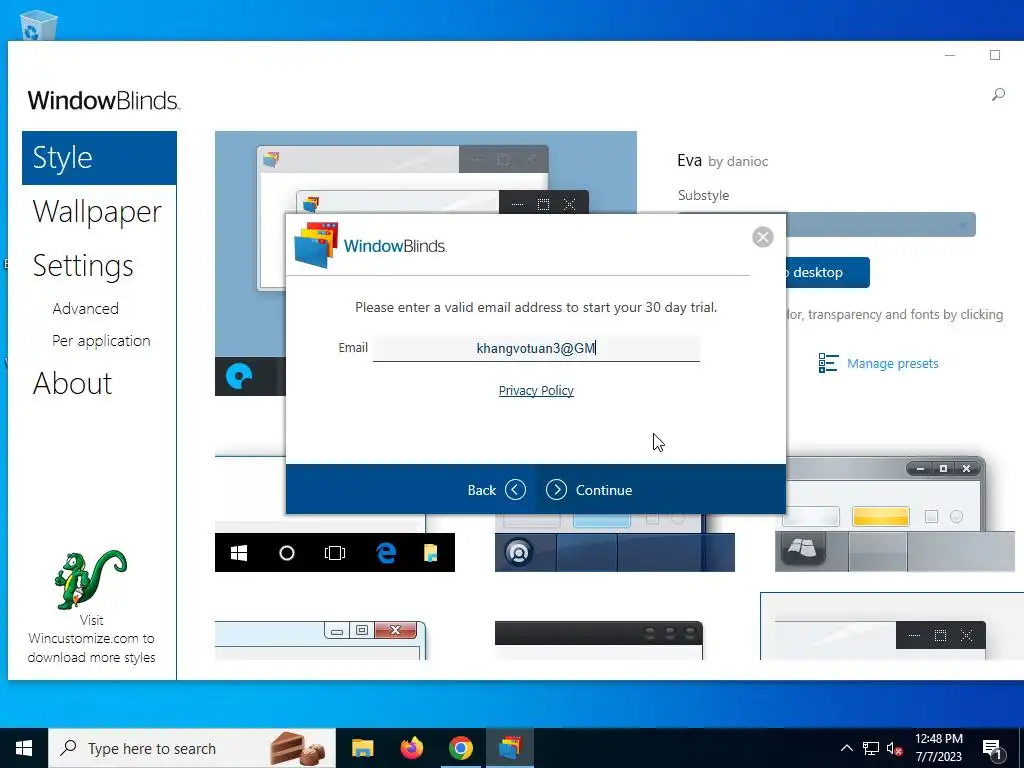Select the dark titlebar style thumbnail in bottom row
This screenshot has height=768, width=1024.
[x=599, y=641]
